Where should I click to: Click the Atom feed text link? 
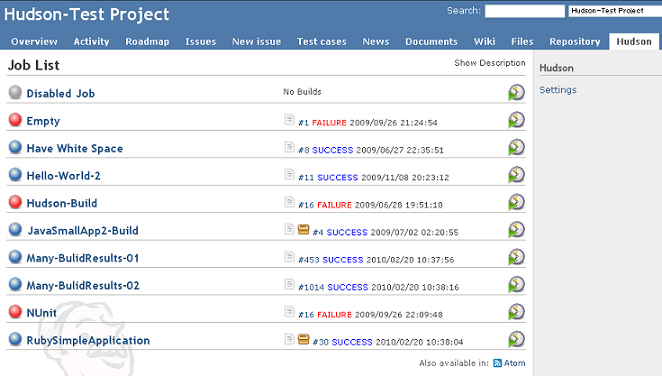pyautogui.click(x=515, y=363)
